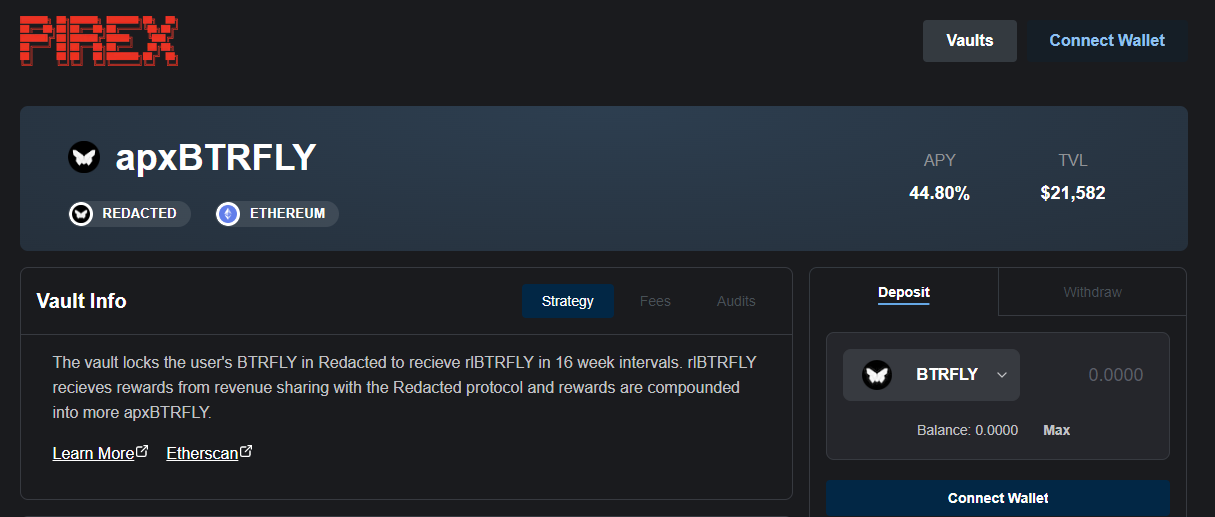Click the vault strategy description paragraph
Image resolution: width=1215 pixels, height=517 pixels.
[x=404, y=387]
